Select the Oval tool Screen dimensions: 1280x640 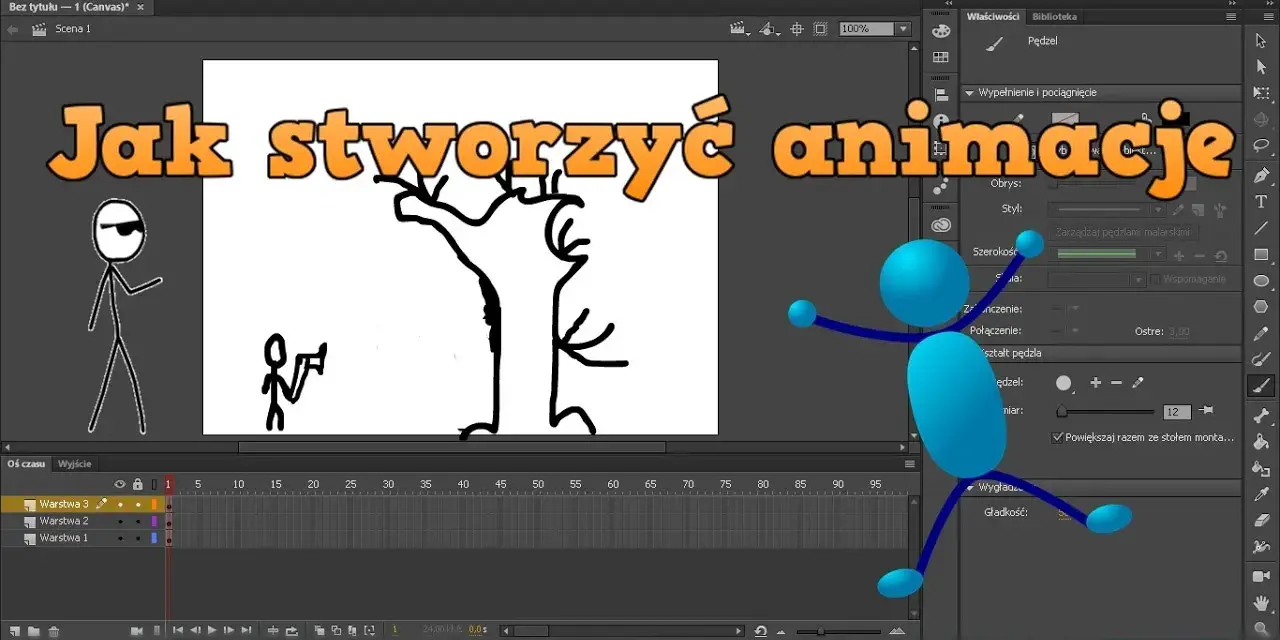1261,281
